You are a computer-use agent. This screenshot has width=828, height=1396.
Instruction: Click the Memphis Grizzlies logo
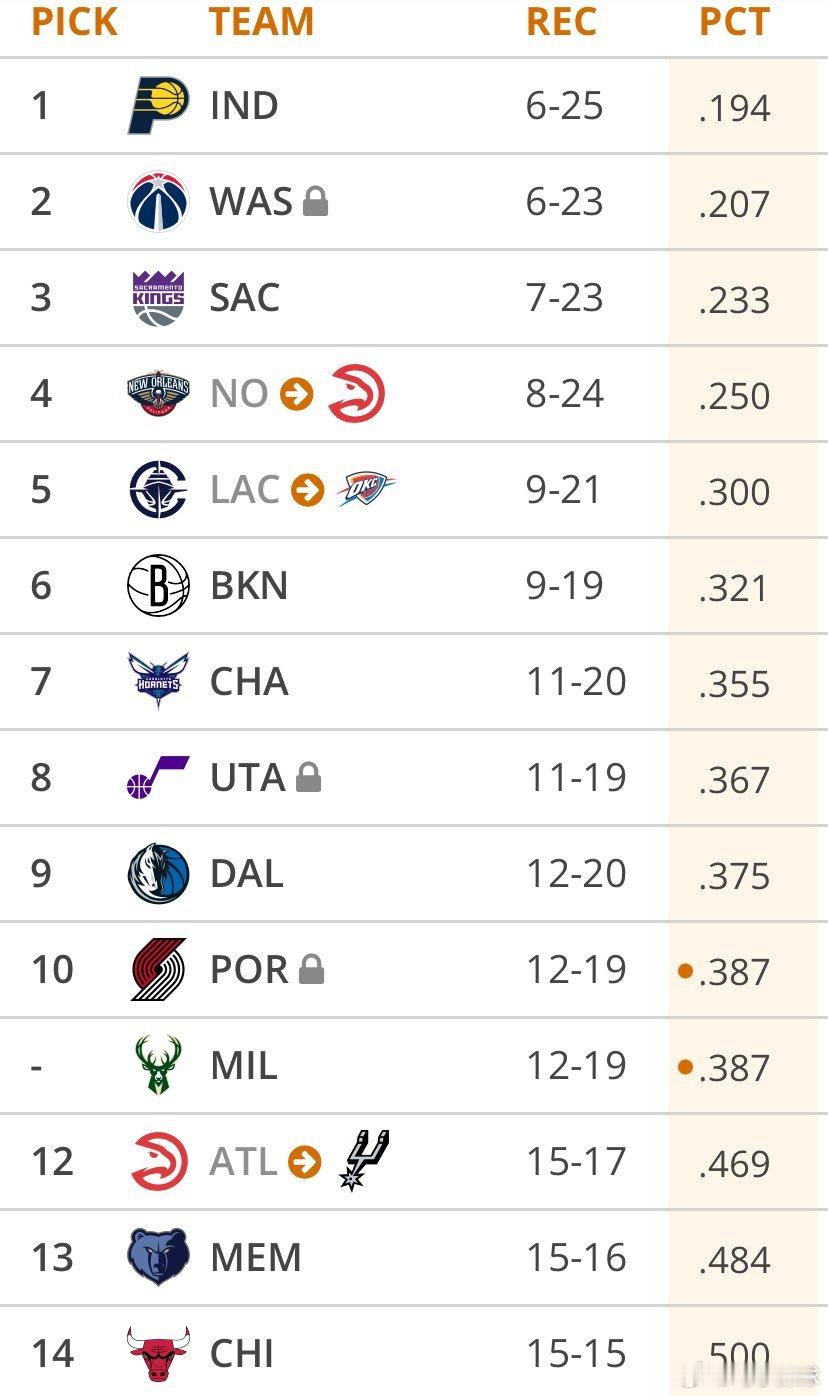(x=158, y=1258)
